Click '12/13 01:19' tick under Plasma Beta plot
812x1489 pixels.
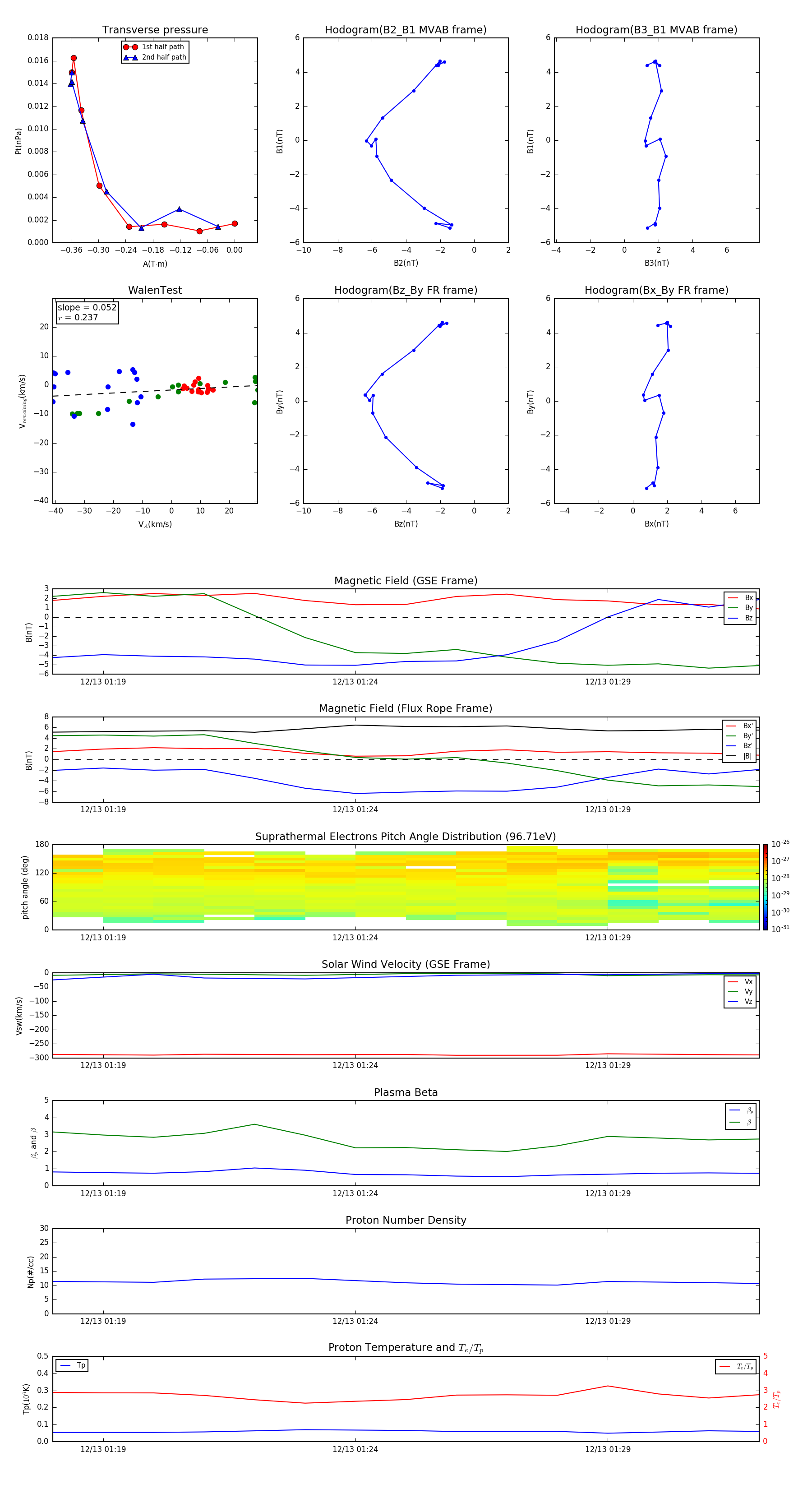(103, 1193)
